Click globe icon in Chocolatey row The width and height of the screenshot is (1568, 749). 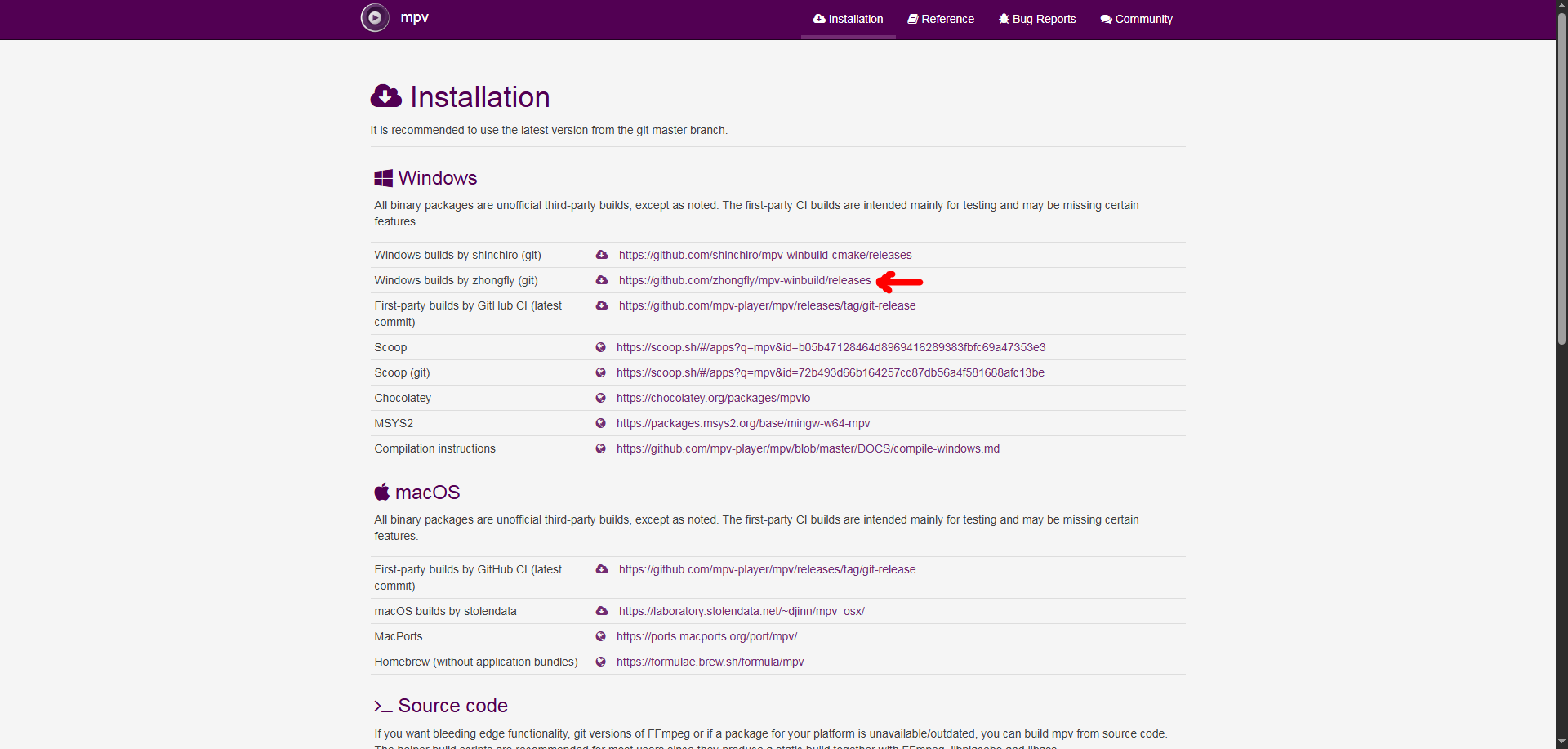(x=600, y=398)
